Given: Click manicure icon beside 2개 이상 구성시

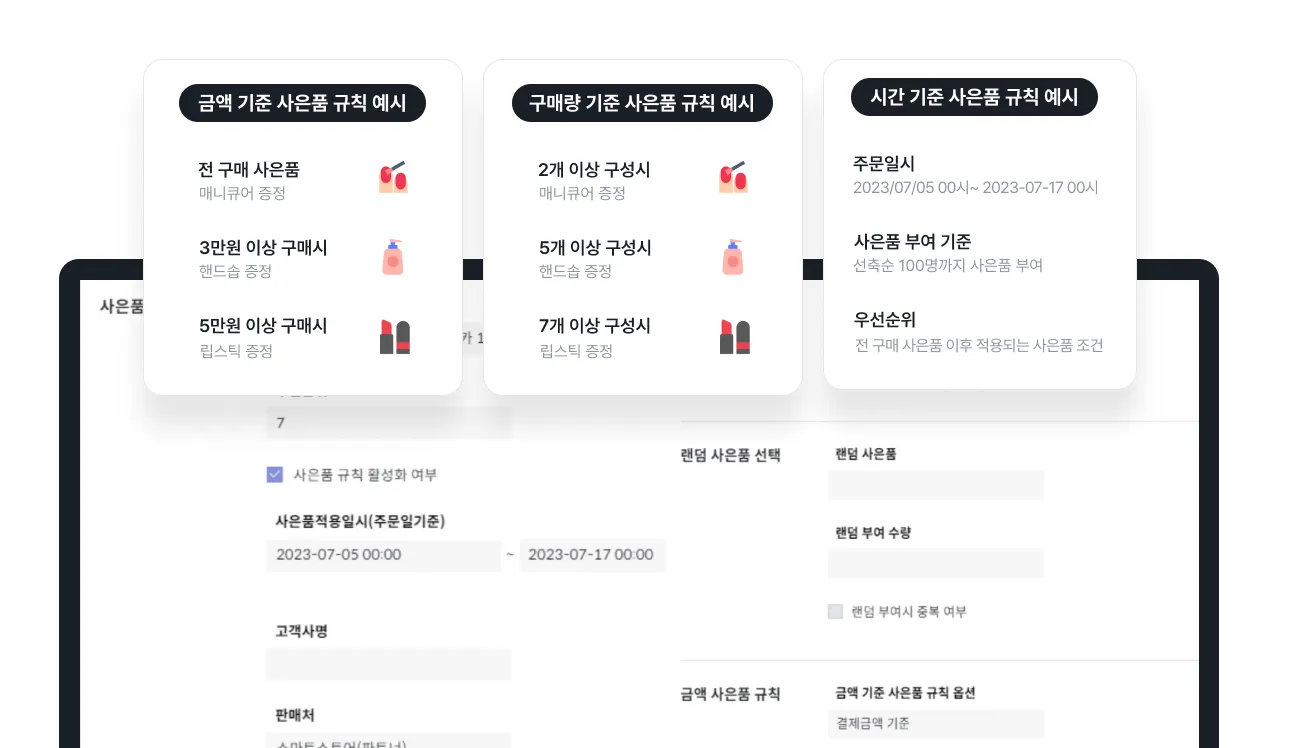Looking at the screenshot, I should [x=734, y=178].
